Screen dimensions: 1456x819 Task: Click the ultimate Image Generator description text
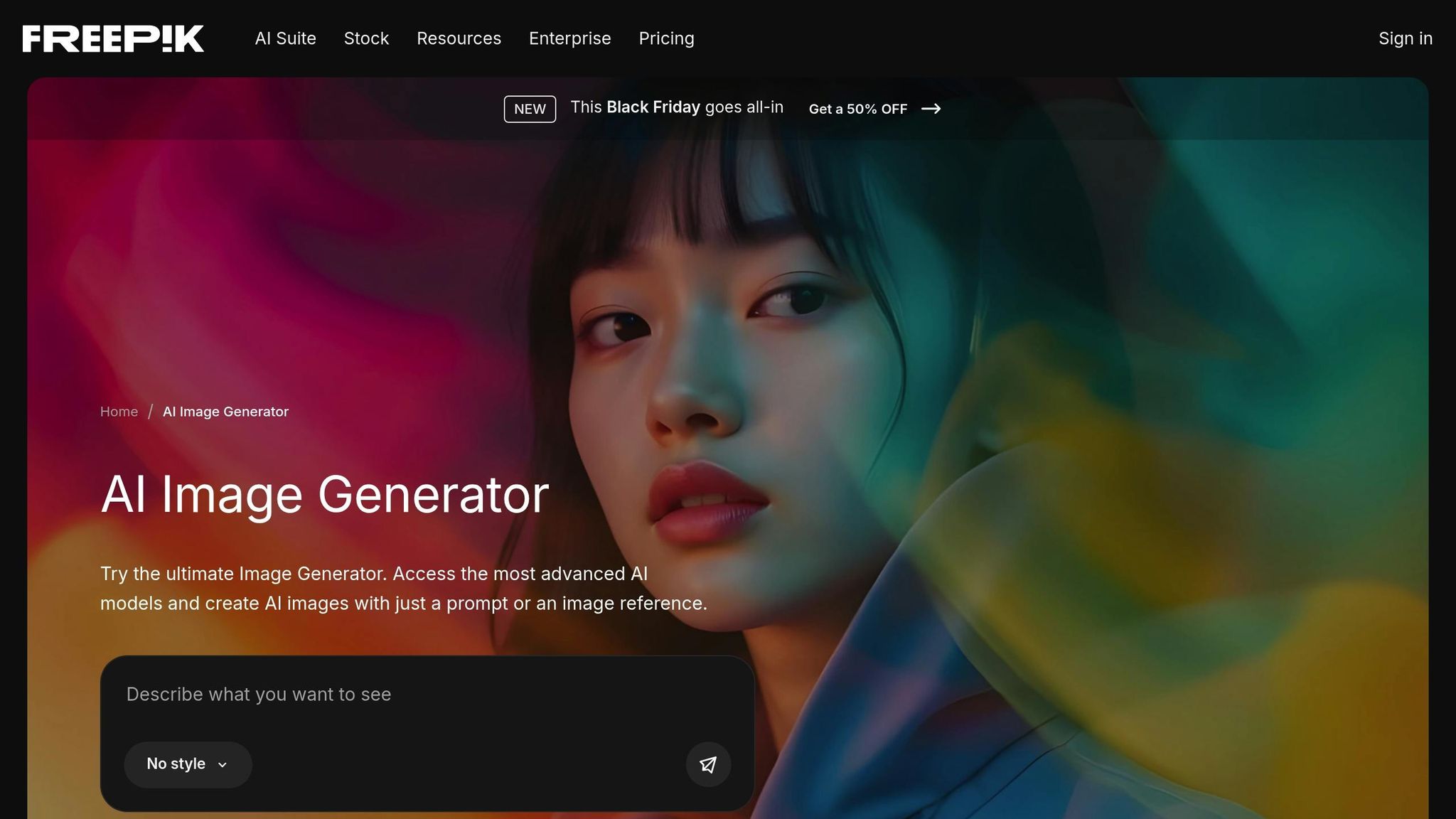pos(403,588)
